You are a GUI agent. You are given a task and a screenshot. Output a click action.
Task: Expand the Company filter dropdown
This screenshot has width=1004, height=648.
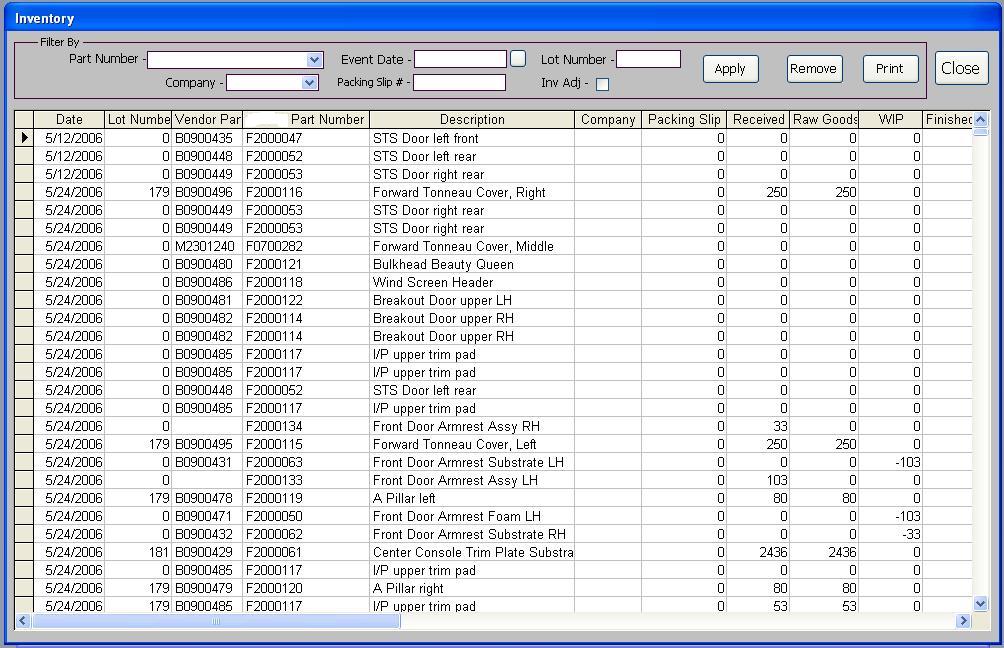(x=310, y=83)
